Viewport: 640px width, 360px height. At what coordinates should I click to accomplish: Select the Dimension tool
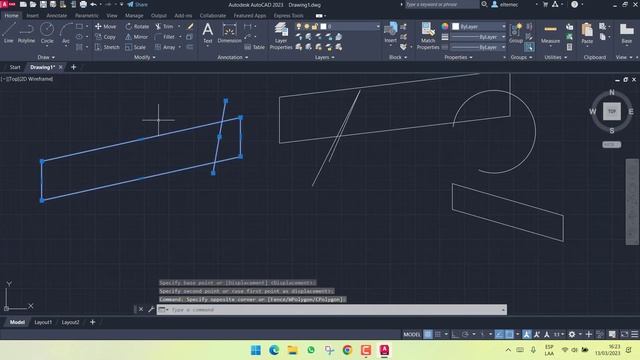click(x=229, y=33)
